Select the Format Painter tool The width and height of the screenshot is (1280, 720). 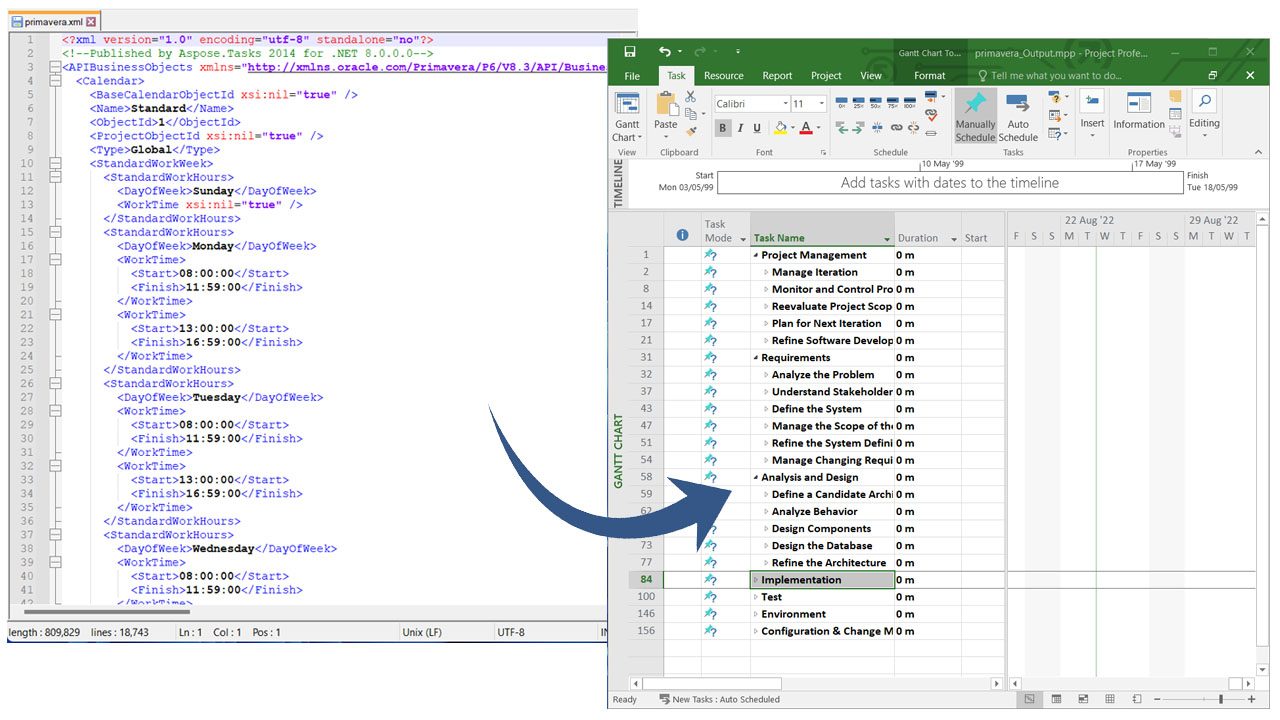point(691,132)
